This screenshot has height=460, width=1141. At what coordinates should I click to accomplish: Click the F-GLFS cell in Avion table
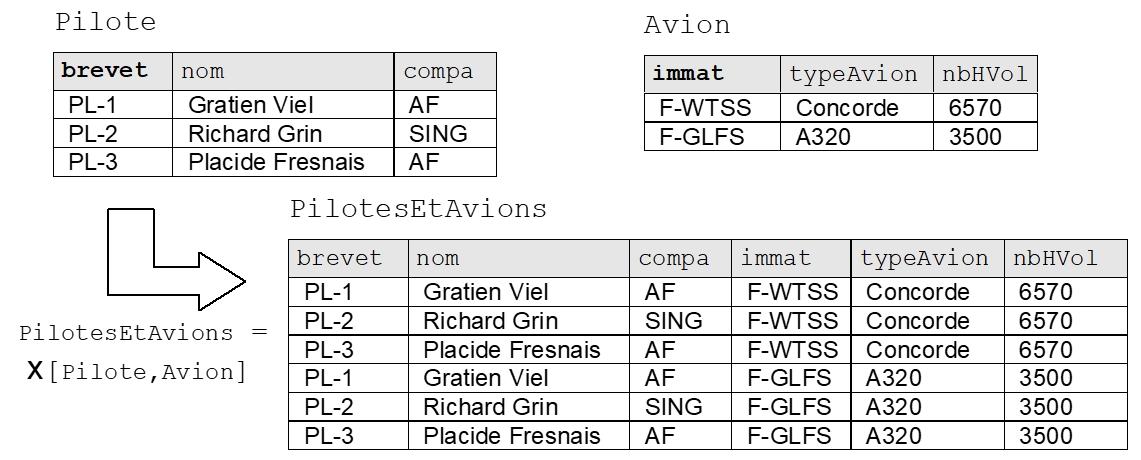pyautogui.click(x=701, y=137)
